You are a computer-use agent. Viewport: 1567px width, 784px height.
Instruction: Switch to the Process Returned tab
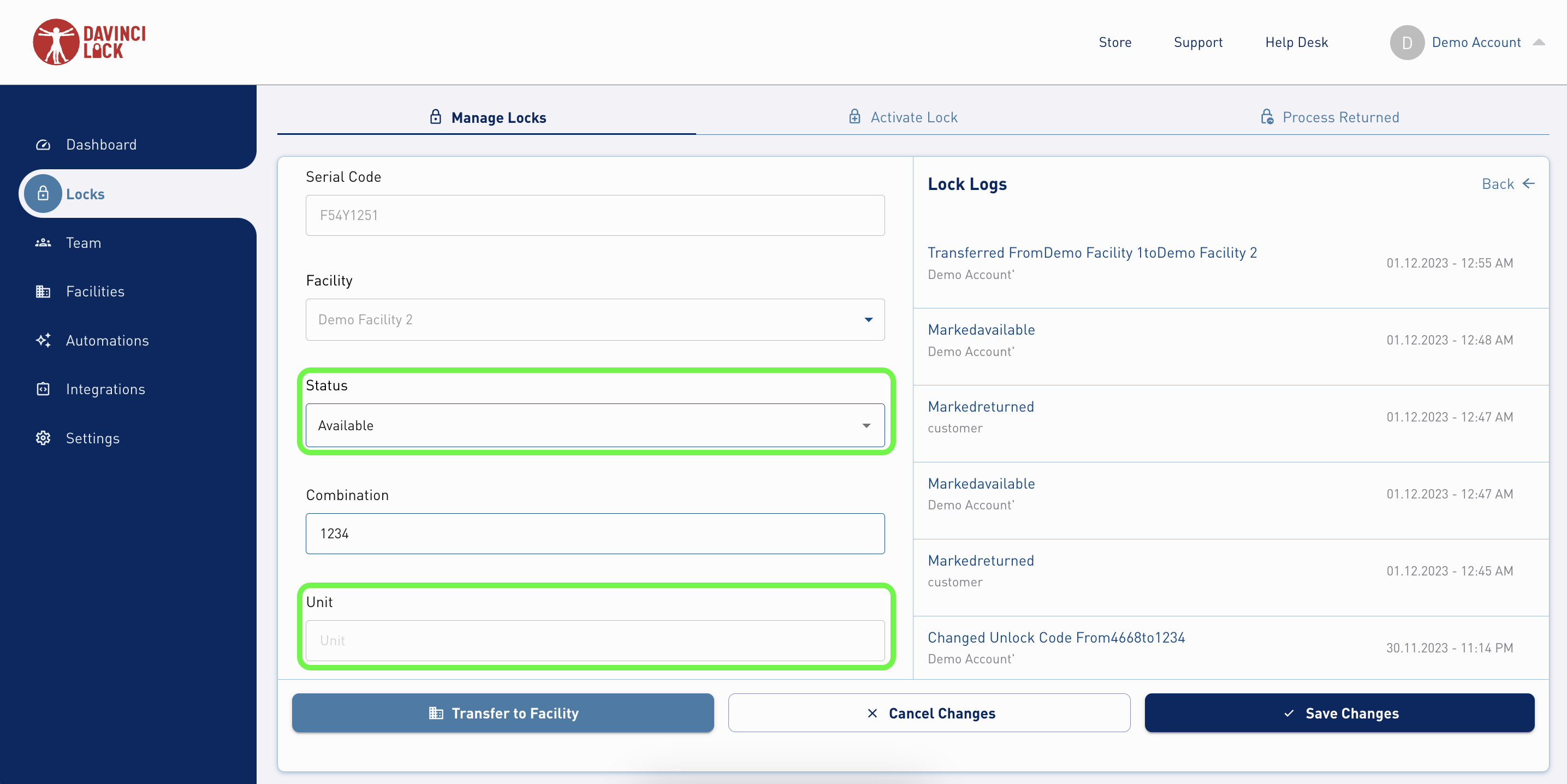[1329, 117]
